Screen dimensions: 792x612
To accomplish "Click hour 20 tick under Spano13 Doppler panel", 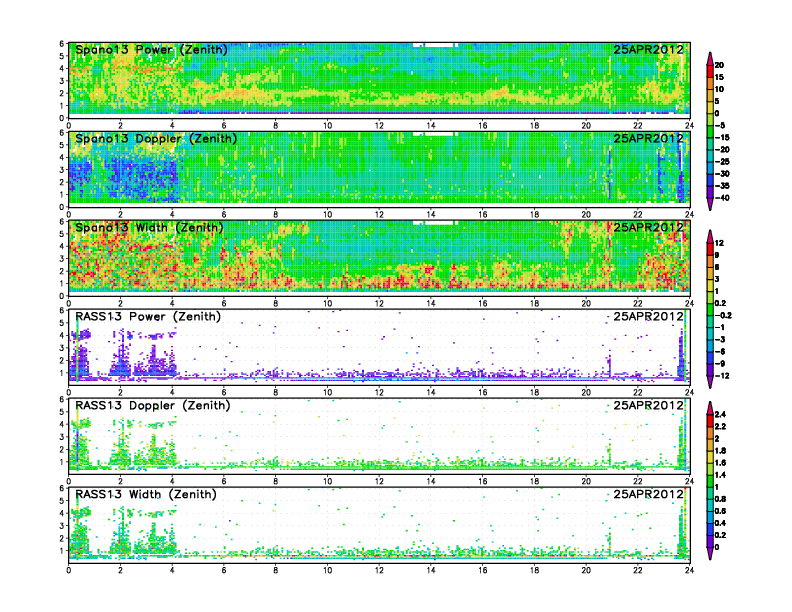I will coord(586,215).
